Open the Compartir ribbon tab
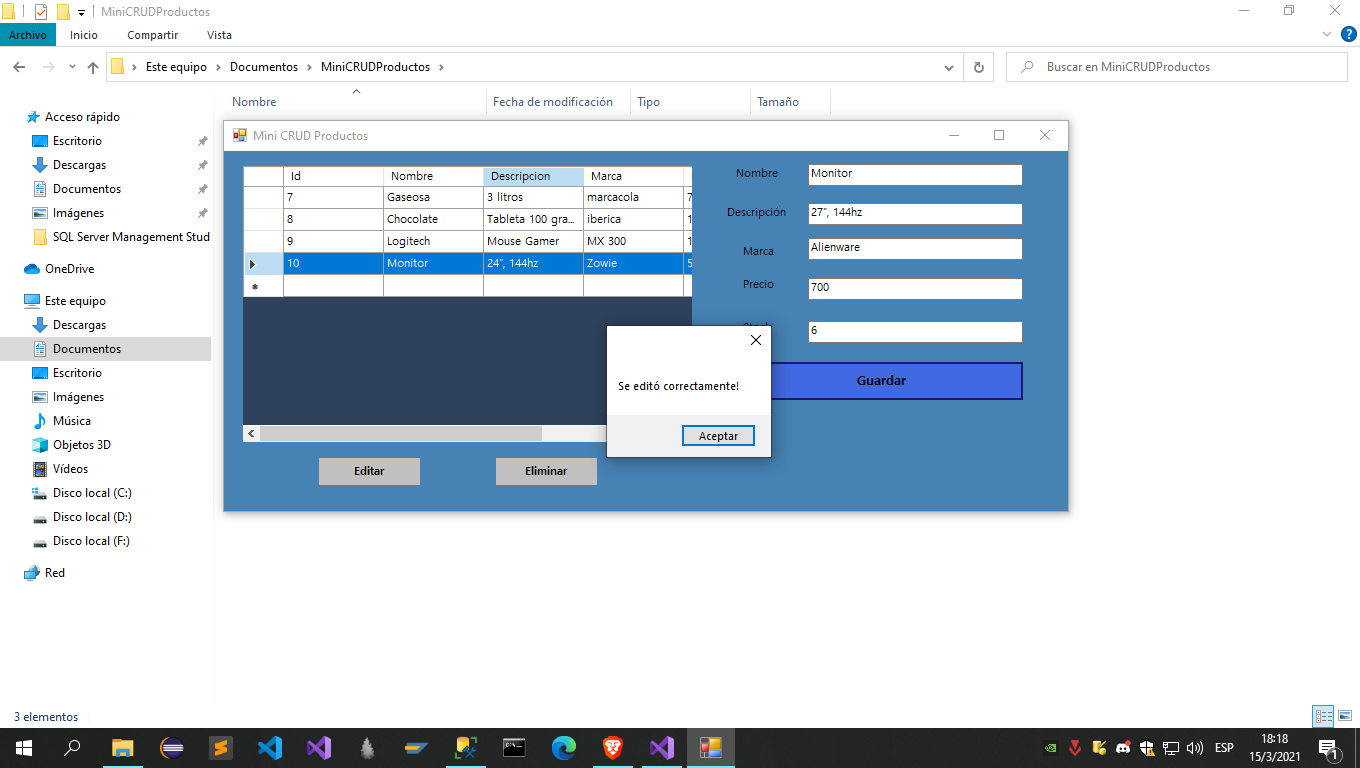This screenshot has width=1360, height=768. 152,34
